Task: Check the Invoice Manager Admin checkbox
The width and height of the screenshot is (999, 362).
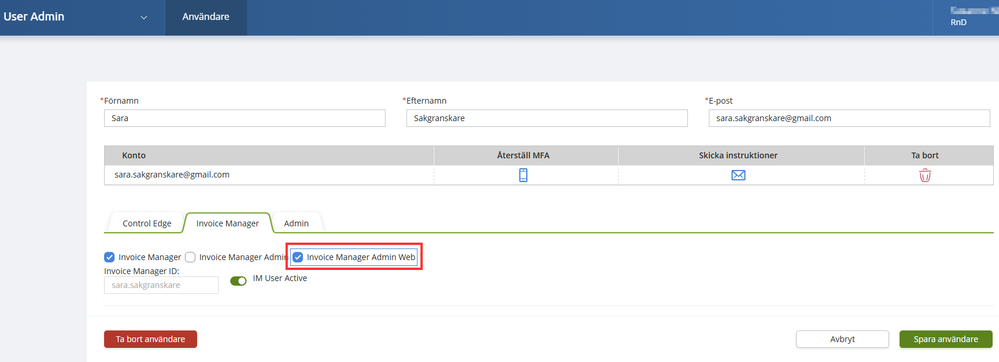Action: 190,257
